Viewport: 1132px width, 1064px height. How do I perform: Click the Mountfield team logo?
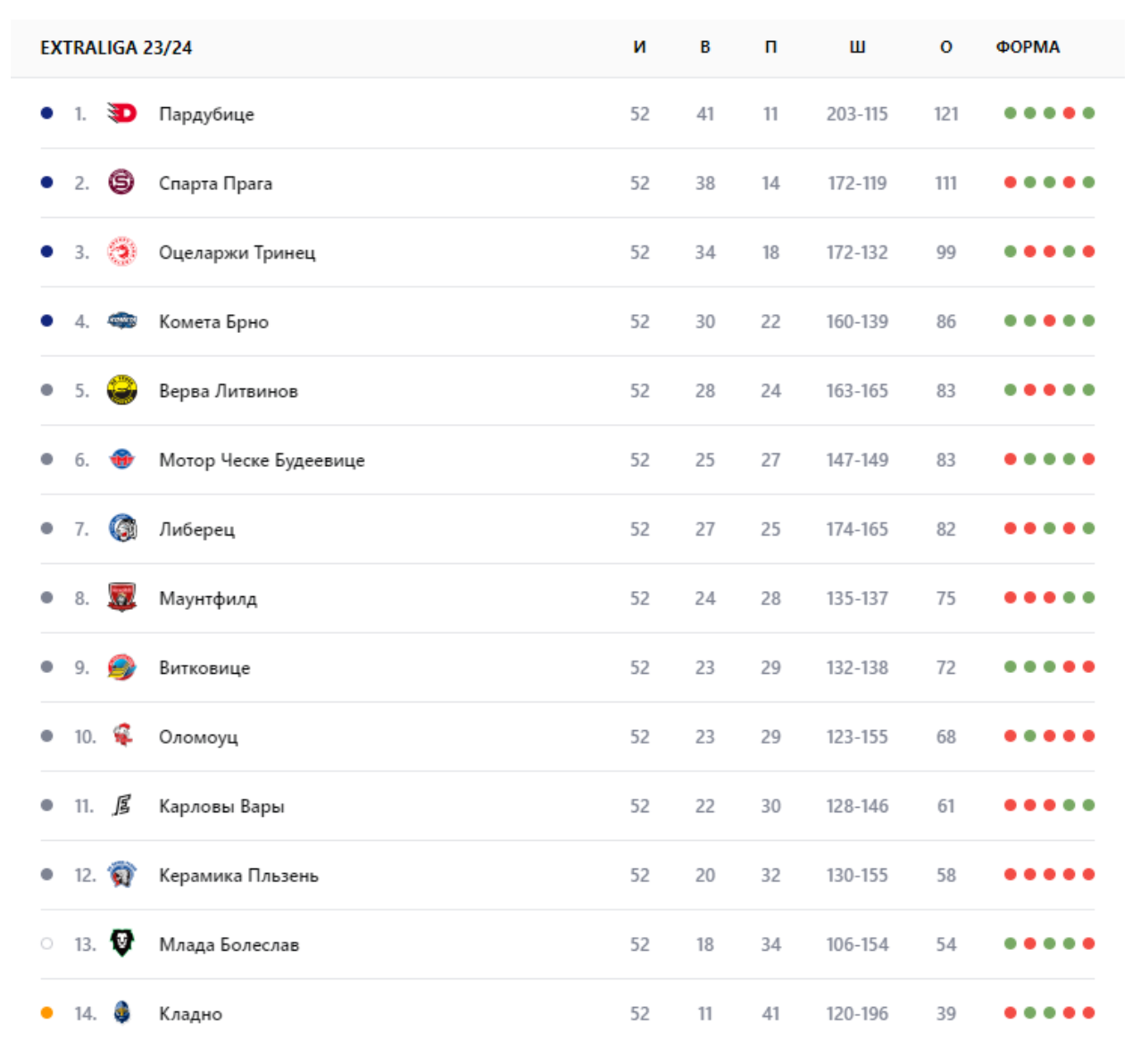pyautogui.click(x=122, y=597)
